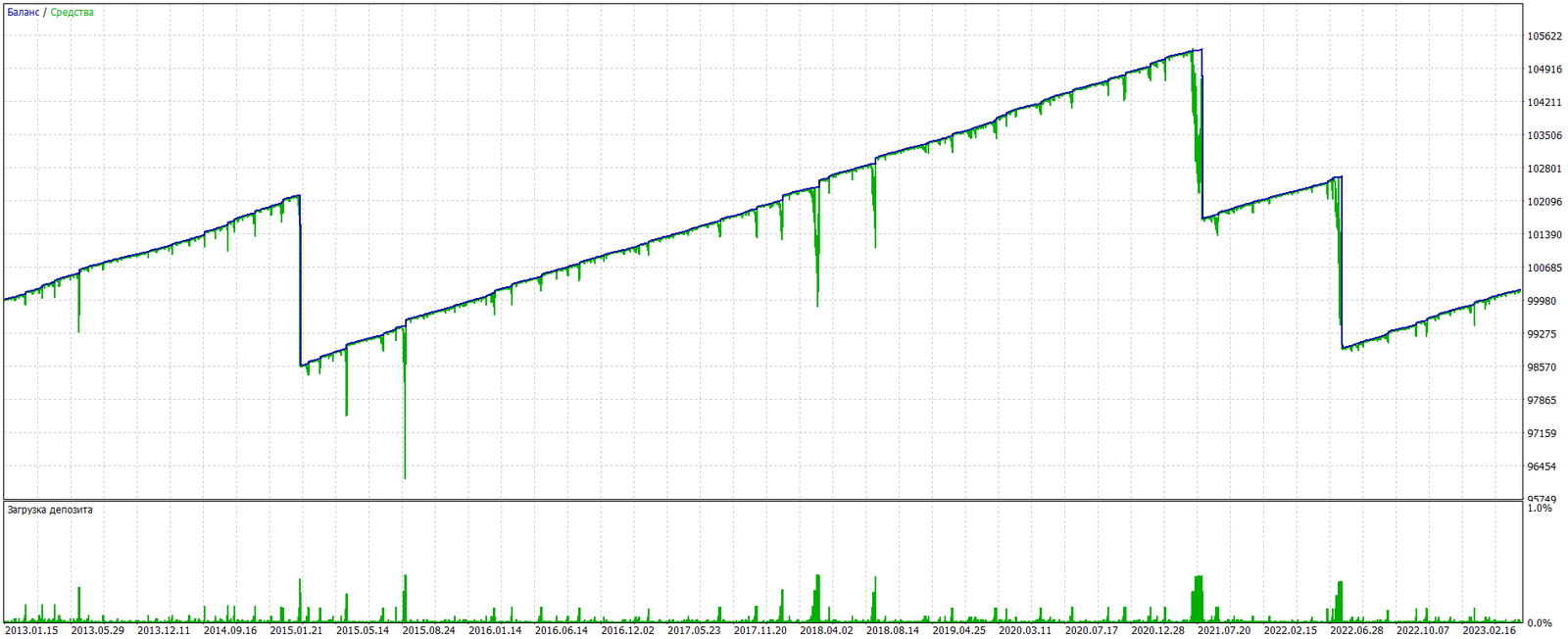Click the 2020.03.11 date label
Viewport: 1568px width, 639px height.
tap(1025, 630)
